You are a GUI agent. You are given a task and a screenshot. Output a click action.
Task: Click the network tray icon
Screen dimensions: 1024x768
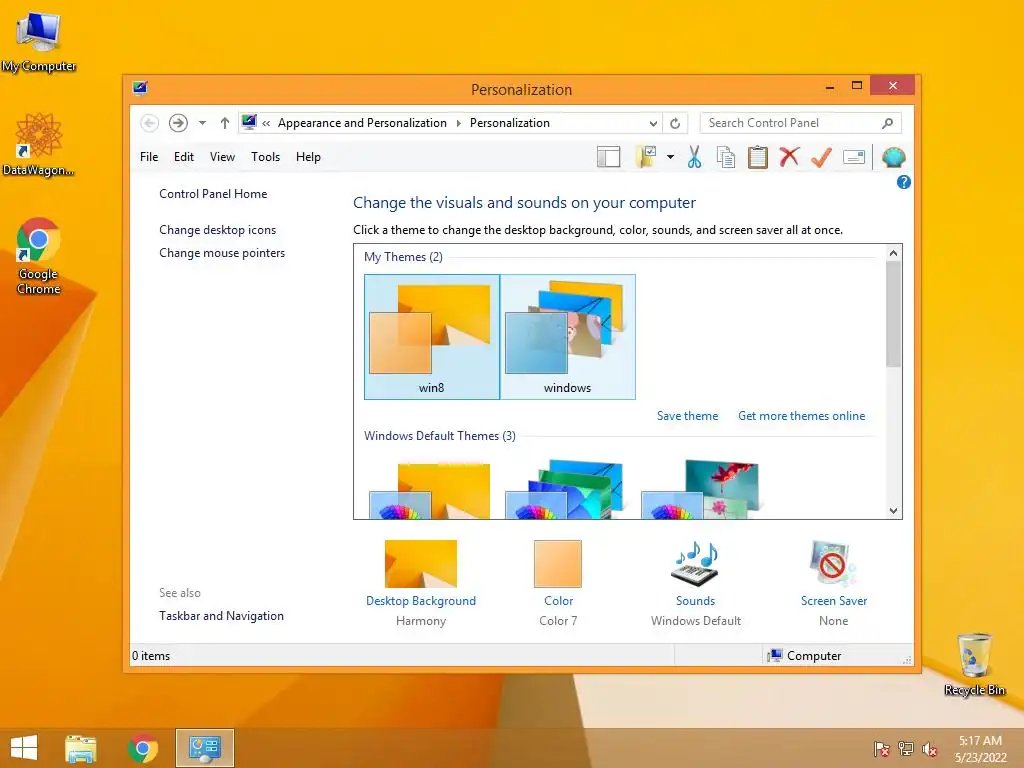pyautogui.click(x=906, y=748)
